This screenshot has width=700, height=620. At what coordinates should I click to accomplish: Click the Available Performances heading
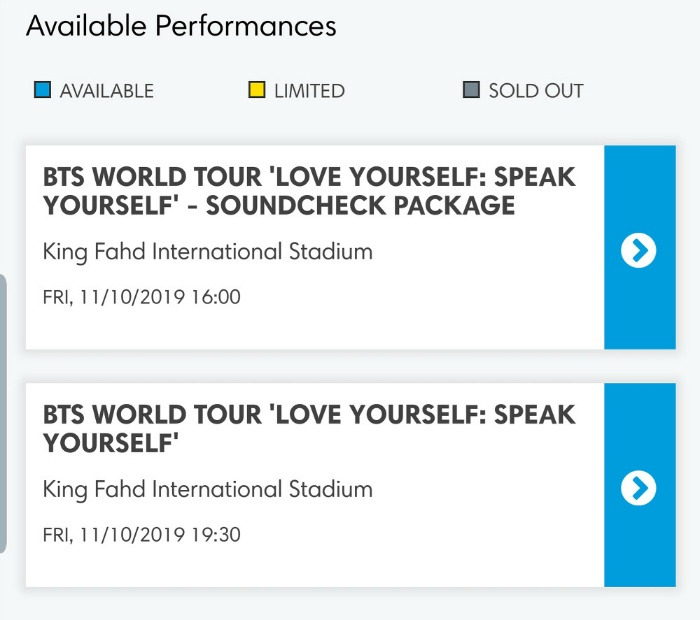coord(181,25)
